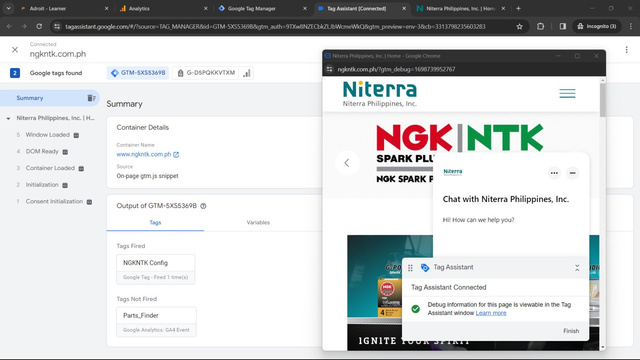The height and width of the screenshot is (360, 640).
Task: Select the G-D5PQKKVTXM tag chip
Action: pos(206,73)
